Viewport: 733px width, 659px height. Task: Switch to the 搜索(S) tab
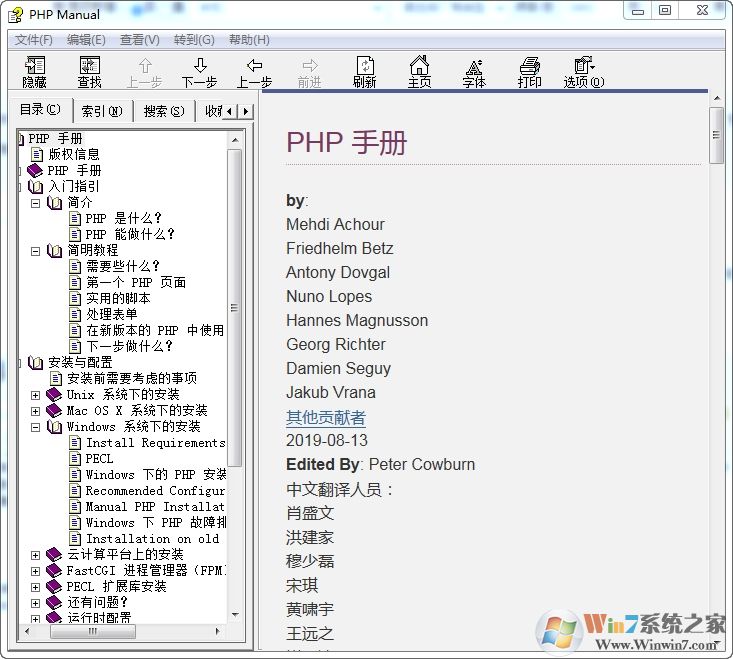pyautogui.click(x=164, y=111)
